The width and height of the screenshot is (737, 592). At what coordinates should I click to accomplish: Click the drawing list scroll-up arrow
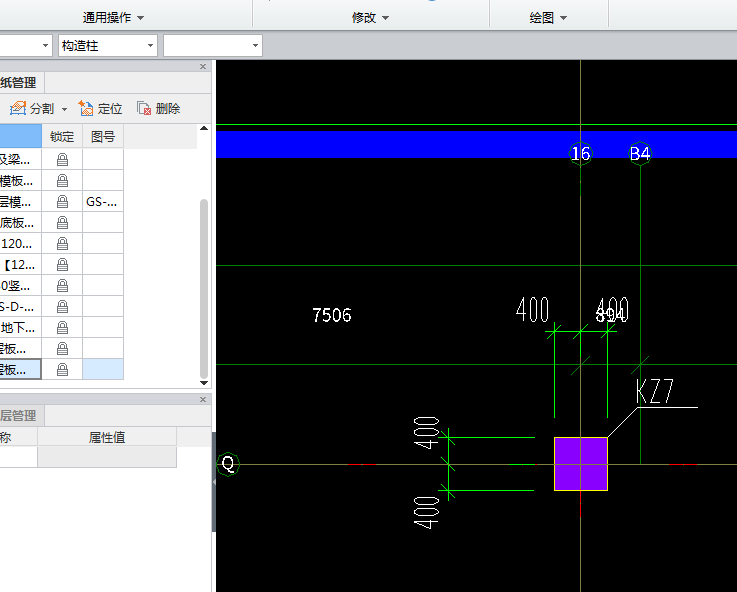pyautogui.click(x=204, y=128)
